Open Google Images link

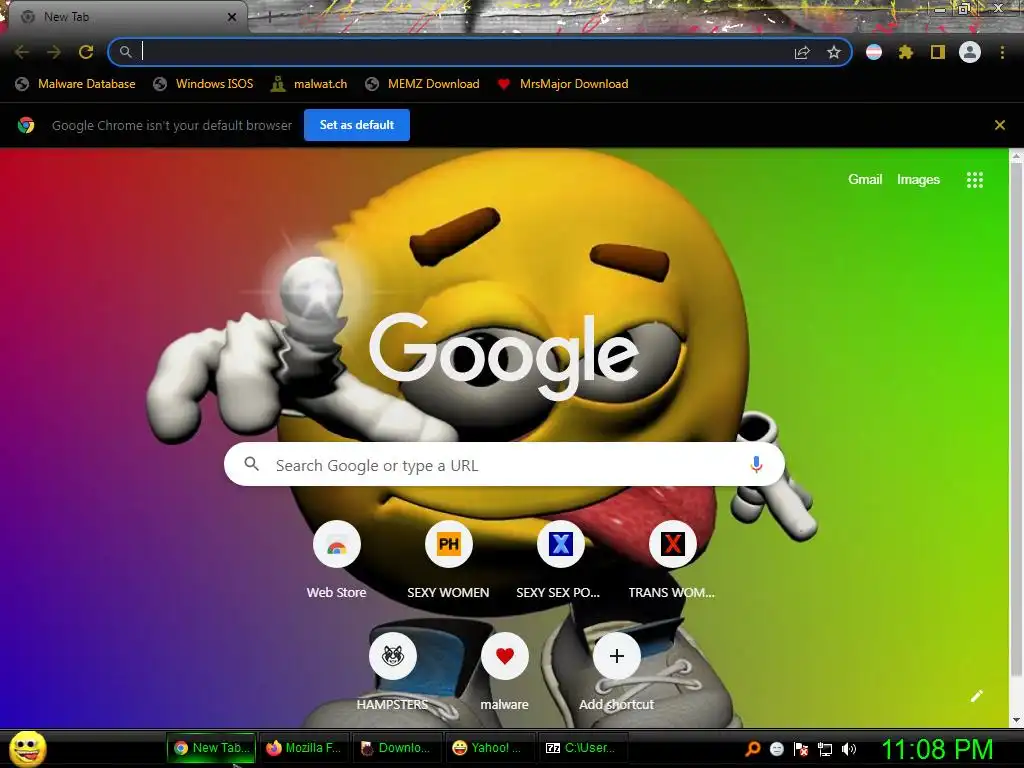point(918,180)
